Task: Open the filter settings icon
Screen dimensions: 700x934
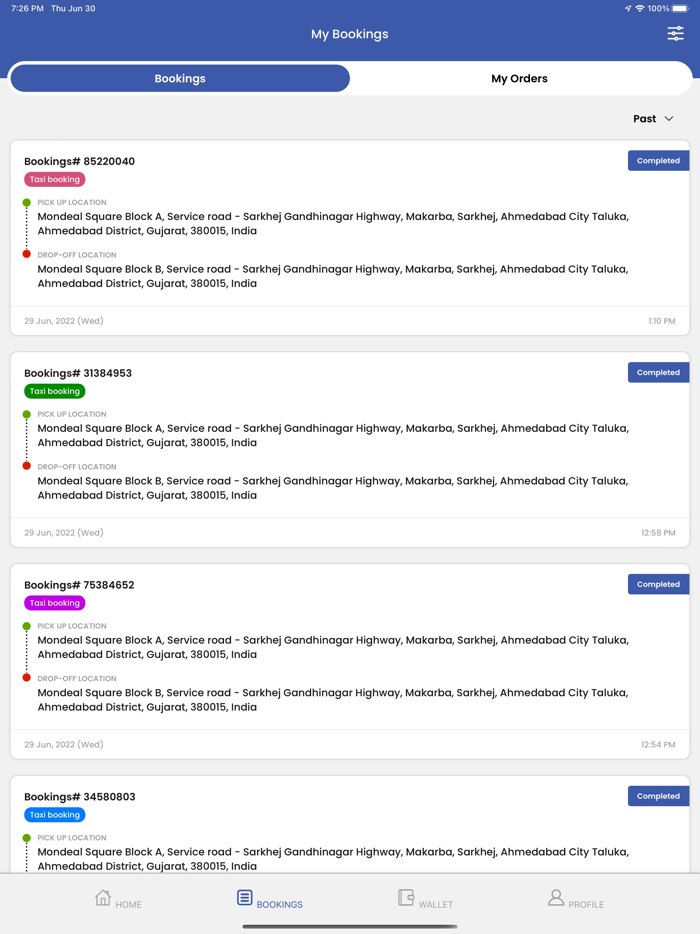Action: tap(676, 34)
